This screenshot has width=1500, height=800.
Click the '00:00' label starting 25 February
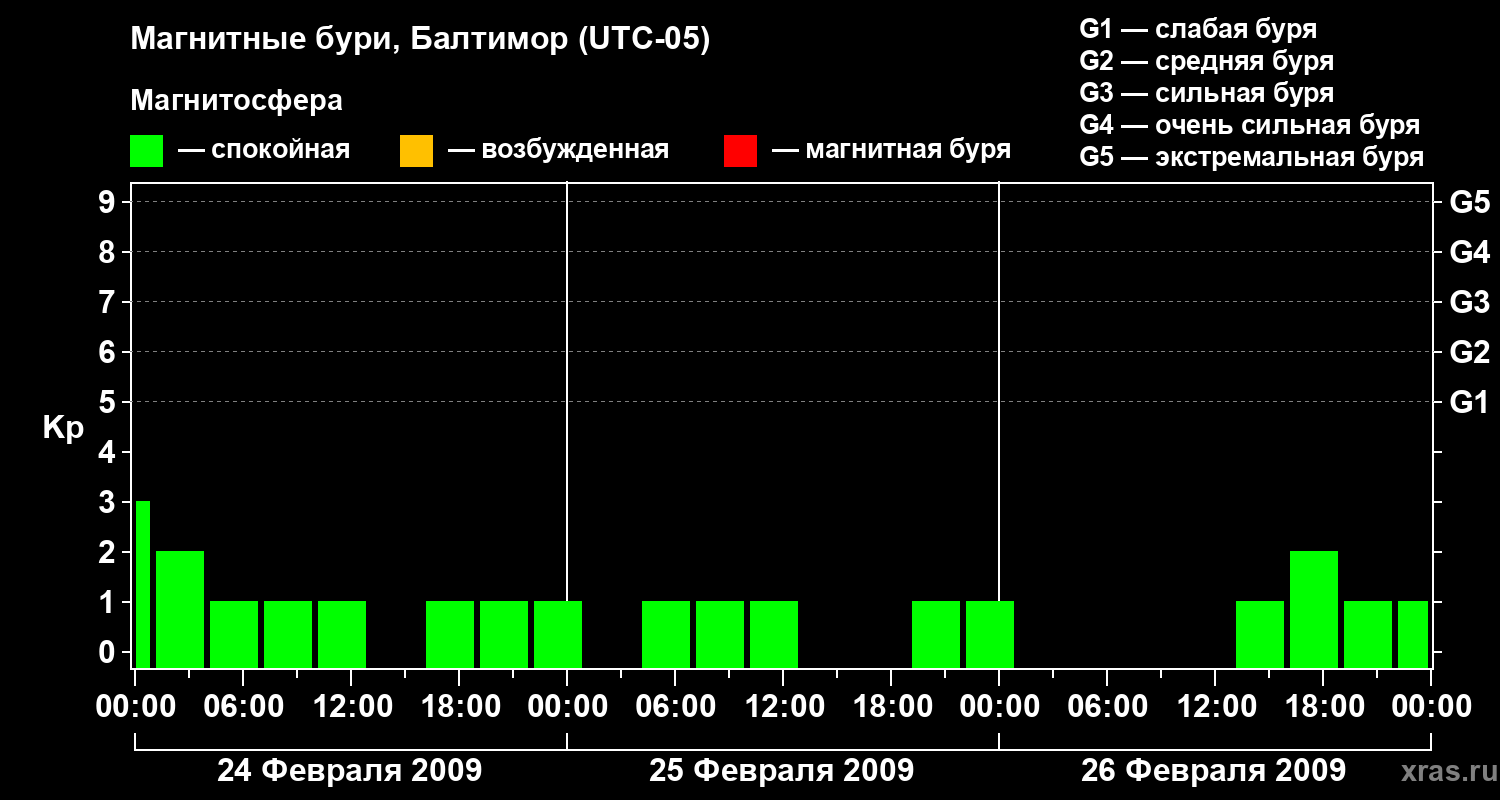tap(566, 707)
